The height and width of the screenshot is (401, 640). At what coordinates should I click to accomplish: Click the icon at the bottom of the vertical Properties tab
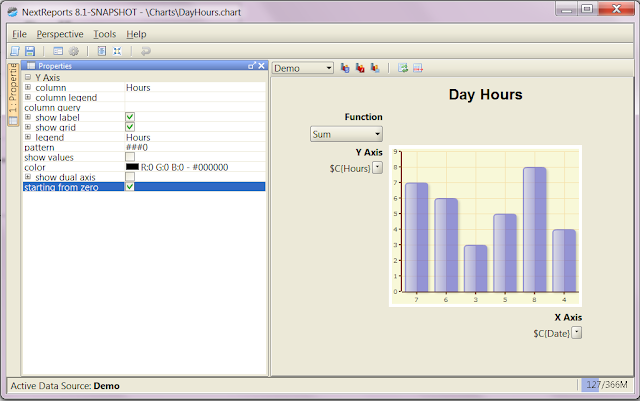click(13, 120)
